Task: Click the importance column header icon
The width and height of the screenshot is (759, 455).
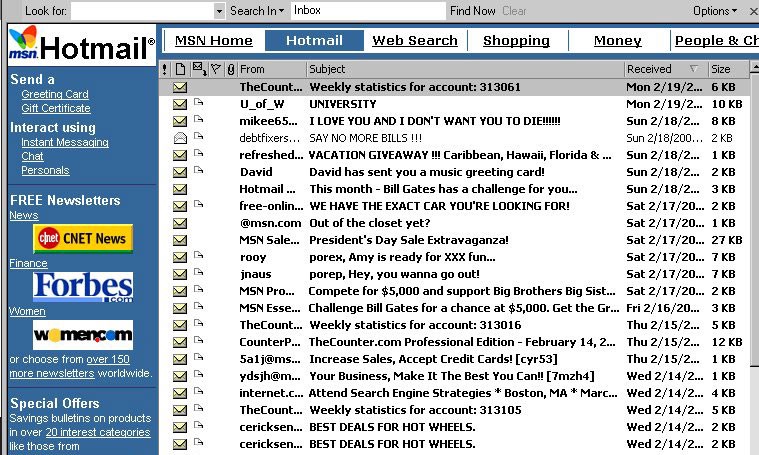Action: click(x=165, y=70)
